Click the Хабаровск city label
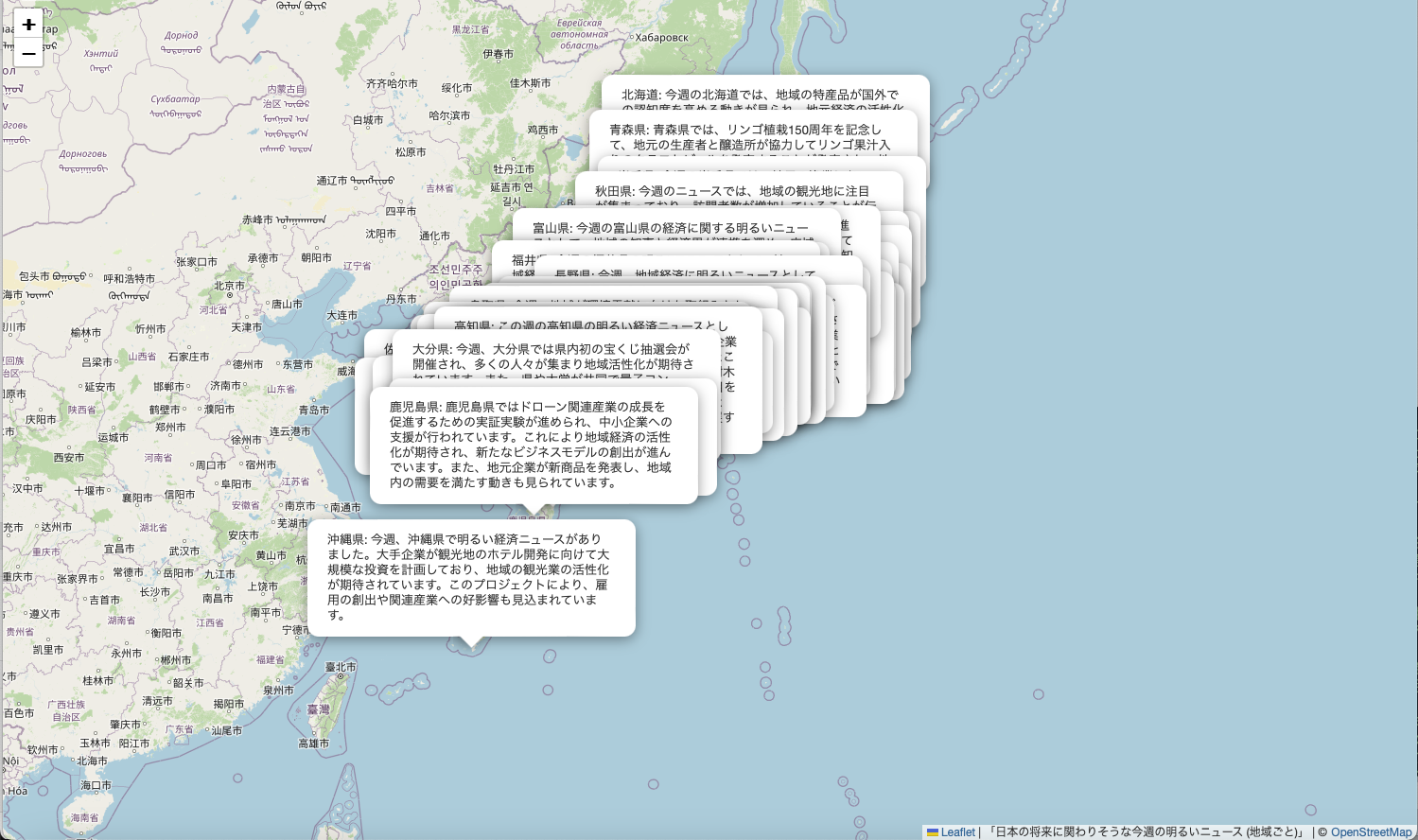 coord(662,38)
